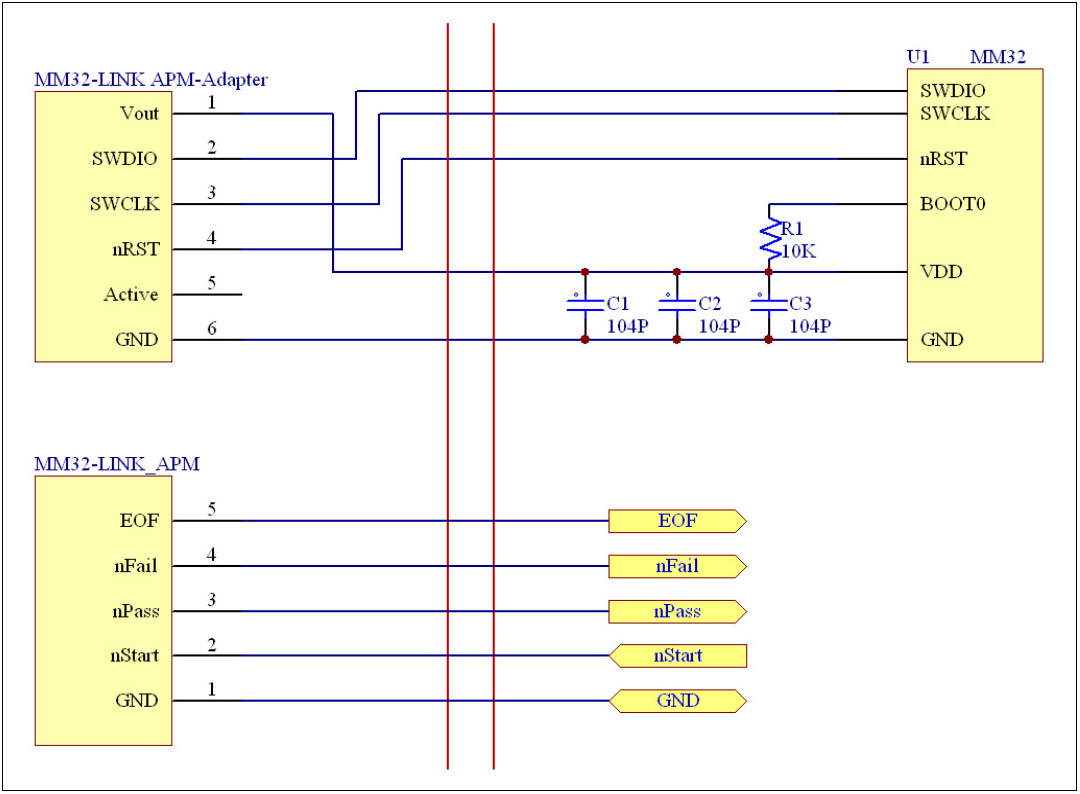Select capacitor C1 symbol

(x=585, y=305)
